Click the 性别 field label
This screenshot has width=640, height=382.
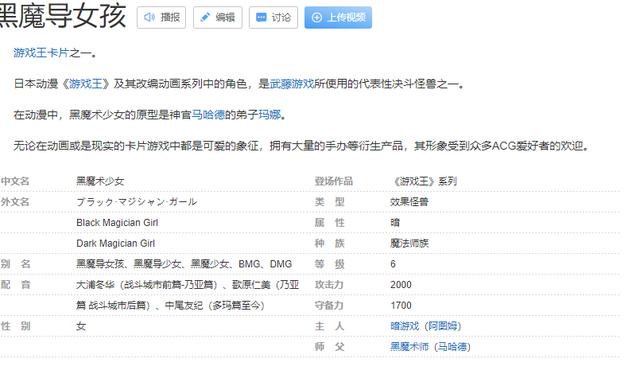(15, 326)
